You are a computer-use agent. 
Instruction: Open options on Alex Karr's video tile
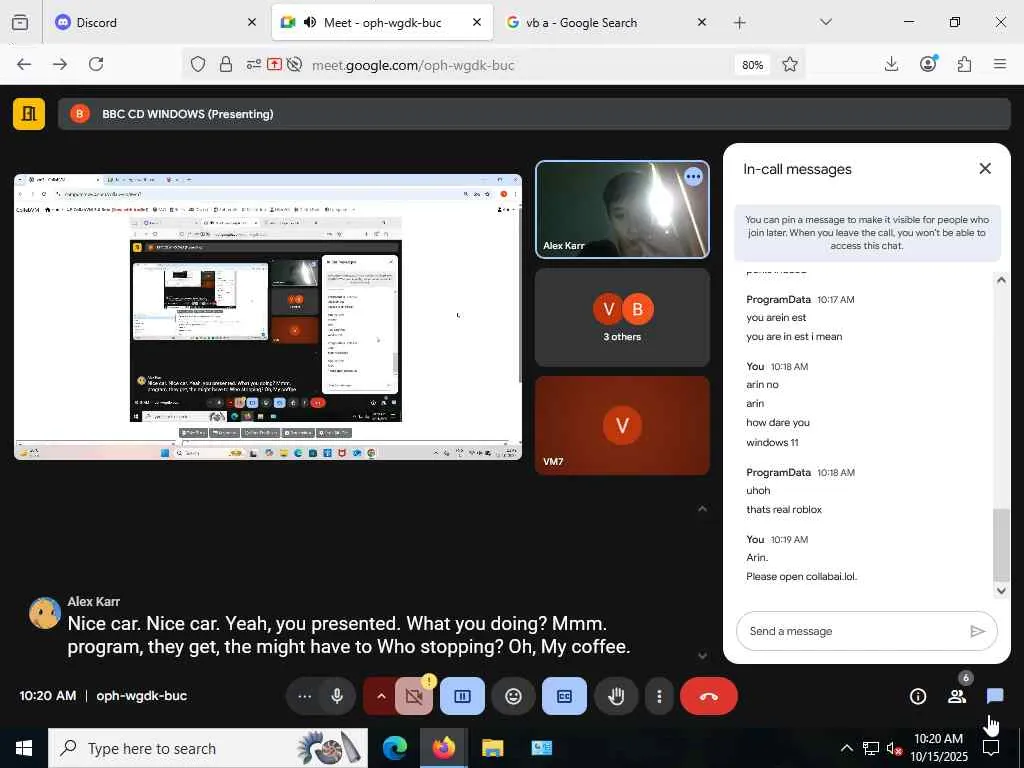[x=693, y=176]
